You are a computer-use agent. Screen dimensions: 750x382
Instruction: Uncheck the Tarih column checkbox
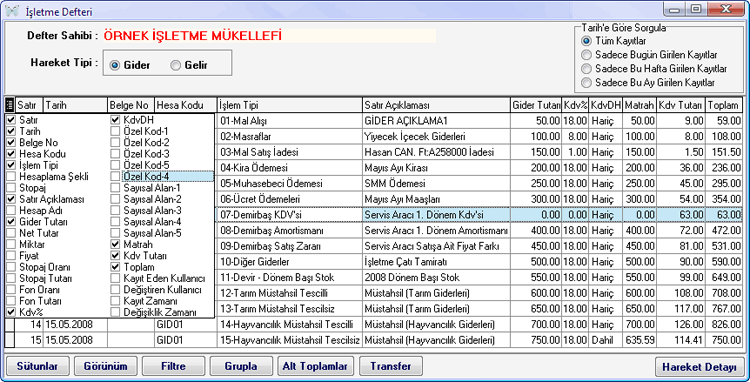pos(11,131)
